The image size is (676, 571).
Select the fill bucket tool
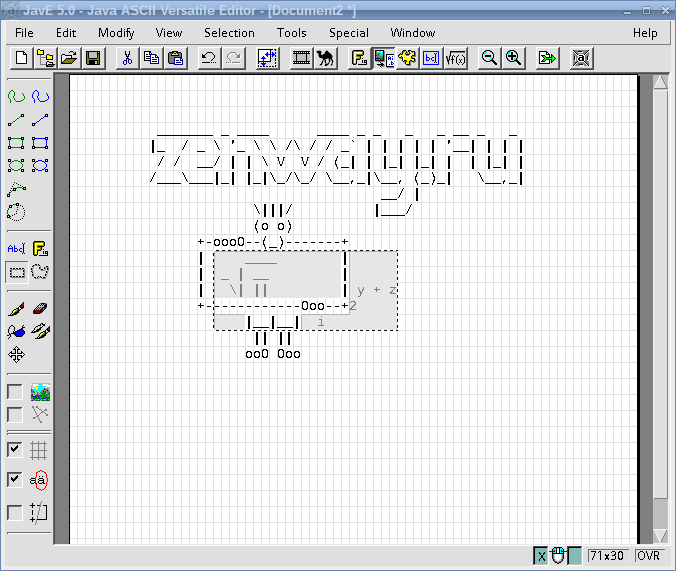click(x=16, y=332)
